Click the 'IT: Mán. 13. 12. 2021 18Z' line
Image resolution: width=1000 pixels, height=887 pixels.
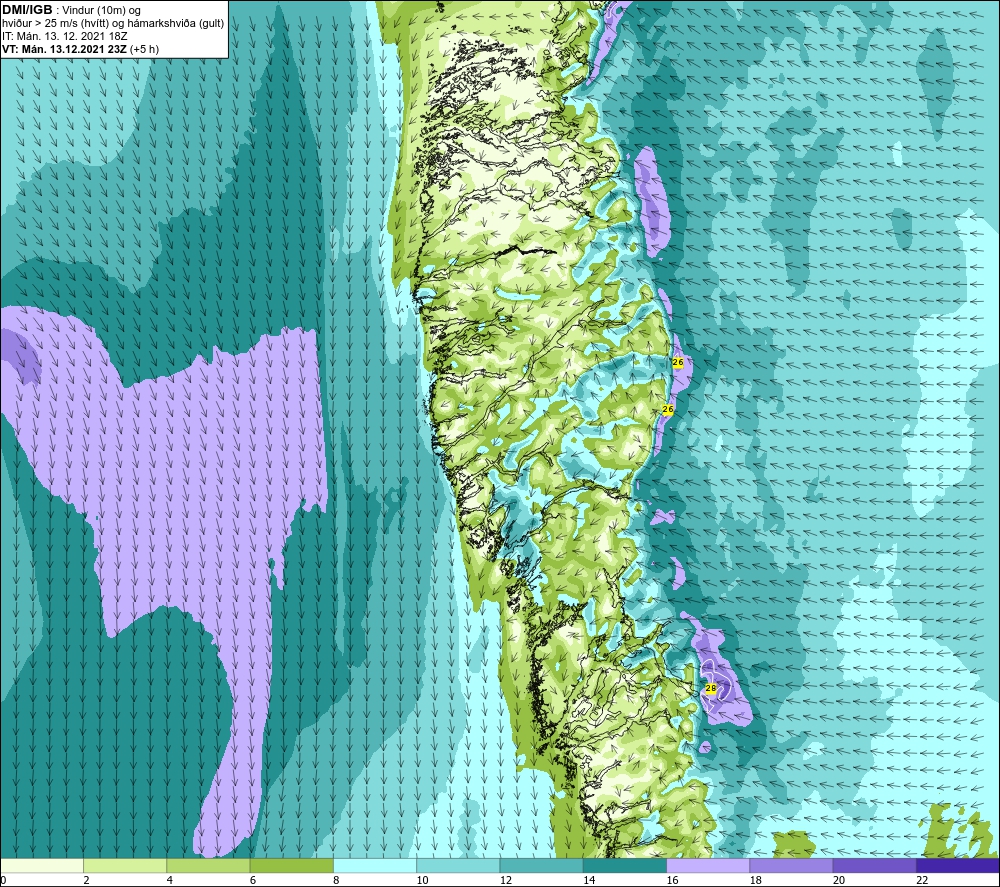64,36
